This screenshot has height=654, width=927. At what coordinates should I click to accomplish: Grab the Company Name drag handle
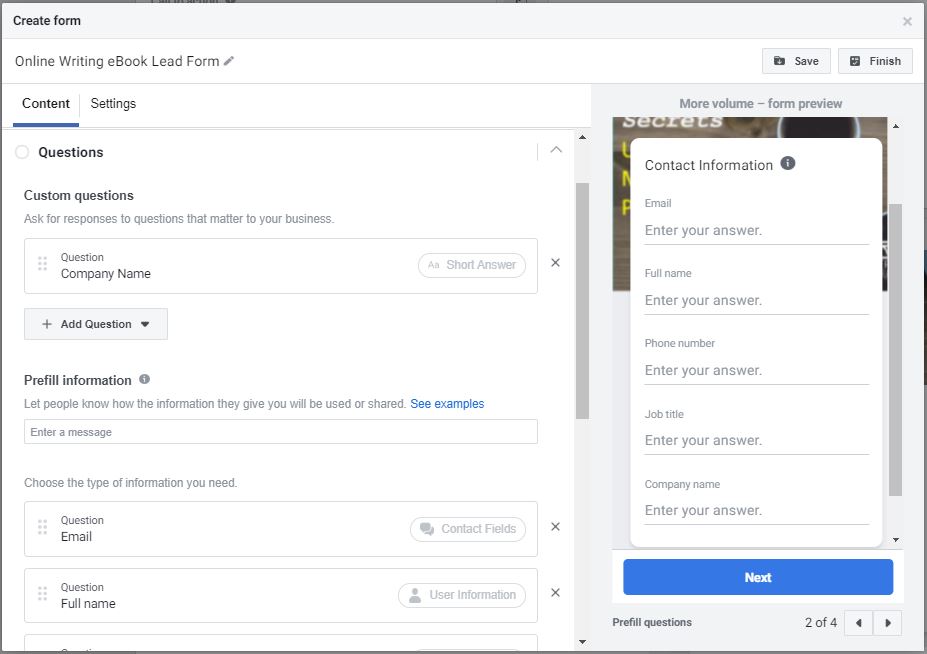coord(42,264)
